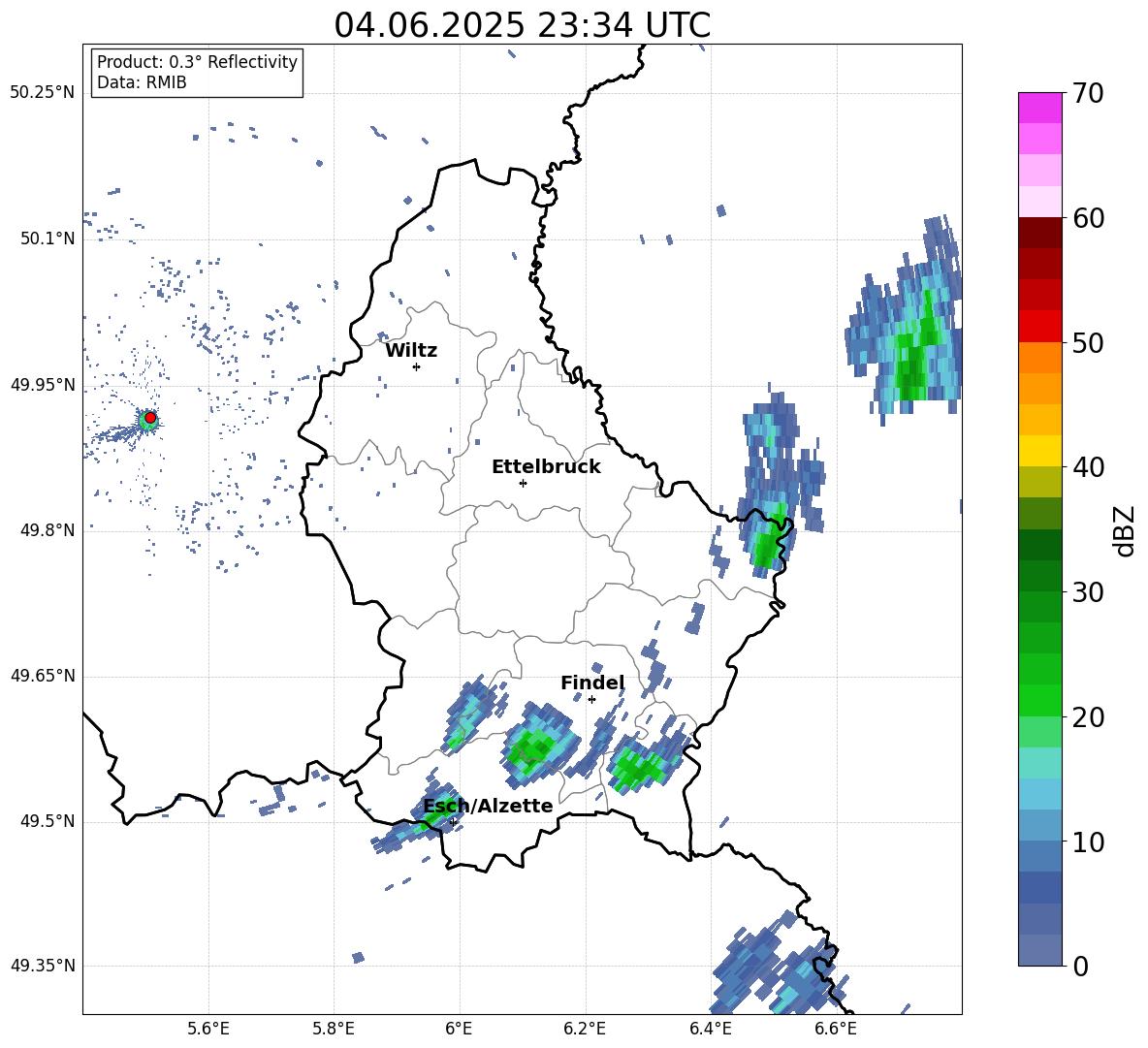1148x1048 pixels.
Task: Click the 0 tick label on colorbar
Action: tap(1080, 966)
